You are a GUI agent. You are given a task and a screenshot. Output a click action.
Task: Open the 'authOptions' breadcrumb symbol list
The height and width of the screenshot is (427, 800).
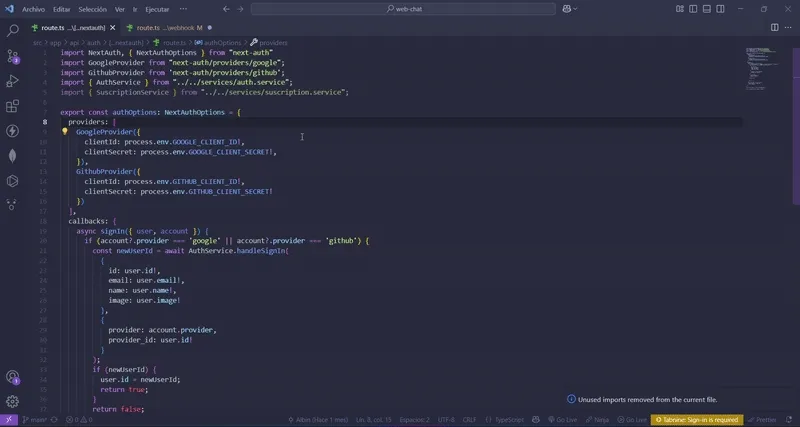pyautogui.click(x=218, y=43)
